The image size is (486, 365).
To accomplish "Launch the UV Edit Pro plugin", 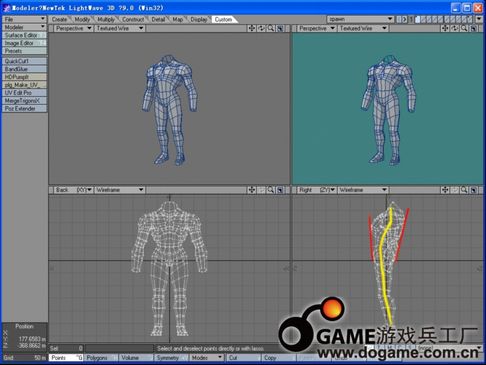I will point(24,93).
